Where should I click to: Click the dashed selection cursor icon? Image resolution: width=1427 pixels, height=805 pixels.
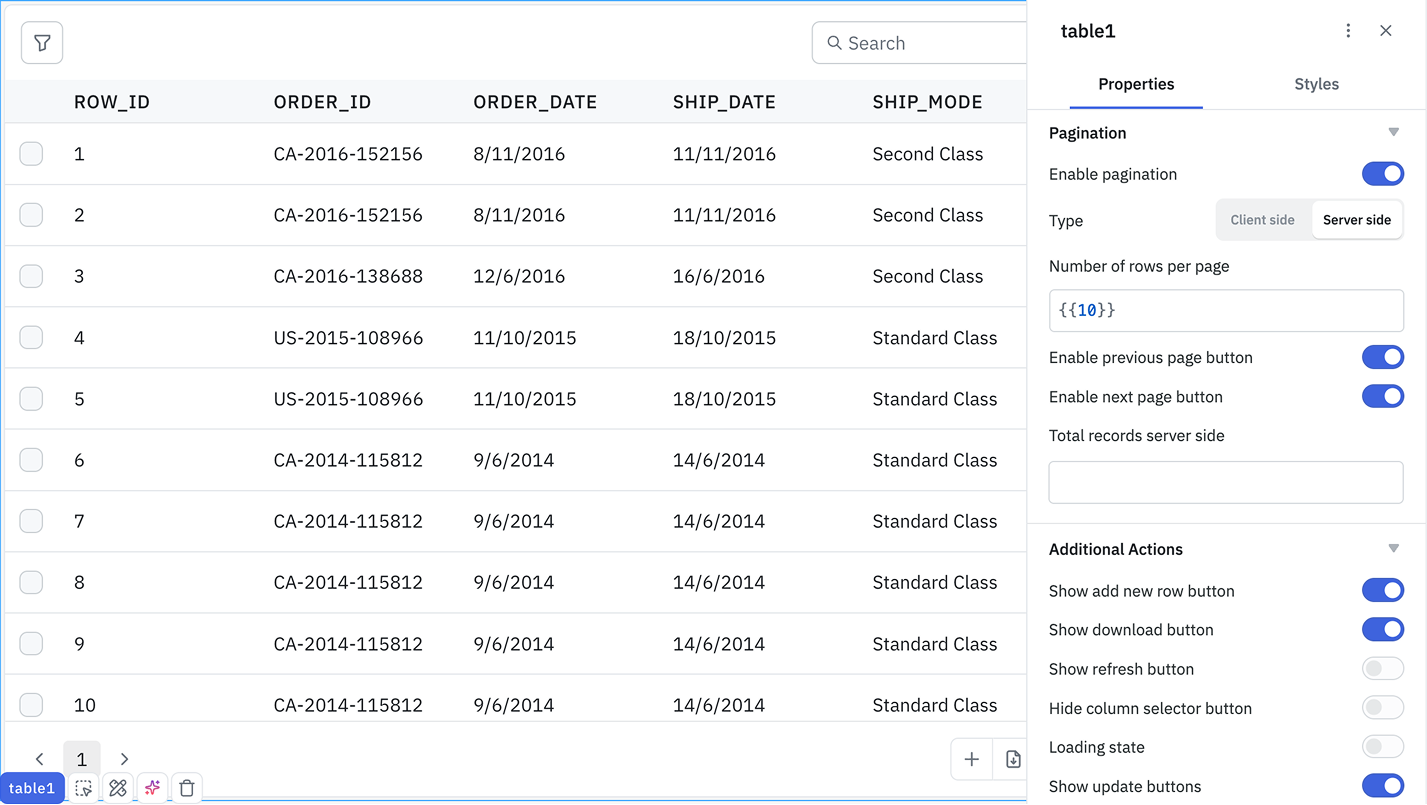pos(84,788)
